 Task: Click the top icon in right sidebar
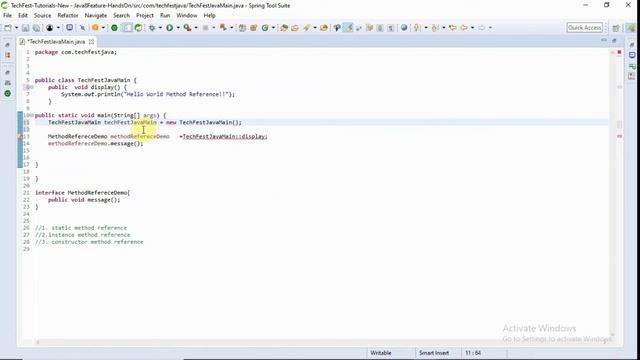632,45
